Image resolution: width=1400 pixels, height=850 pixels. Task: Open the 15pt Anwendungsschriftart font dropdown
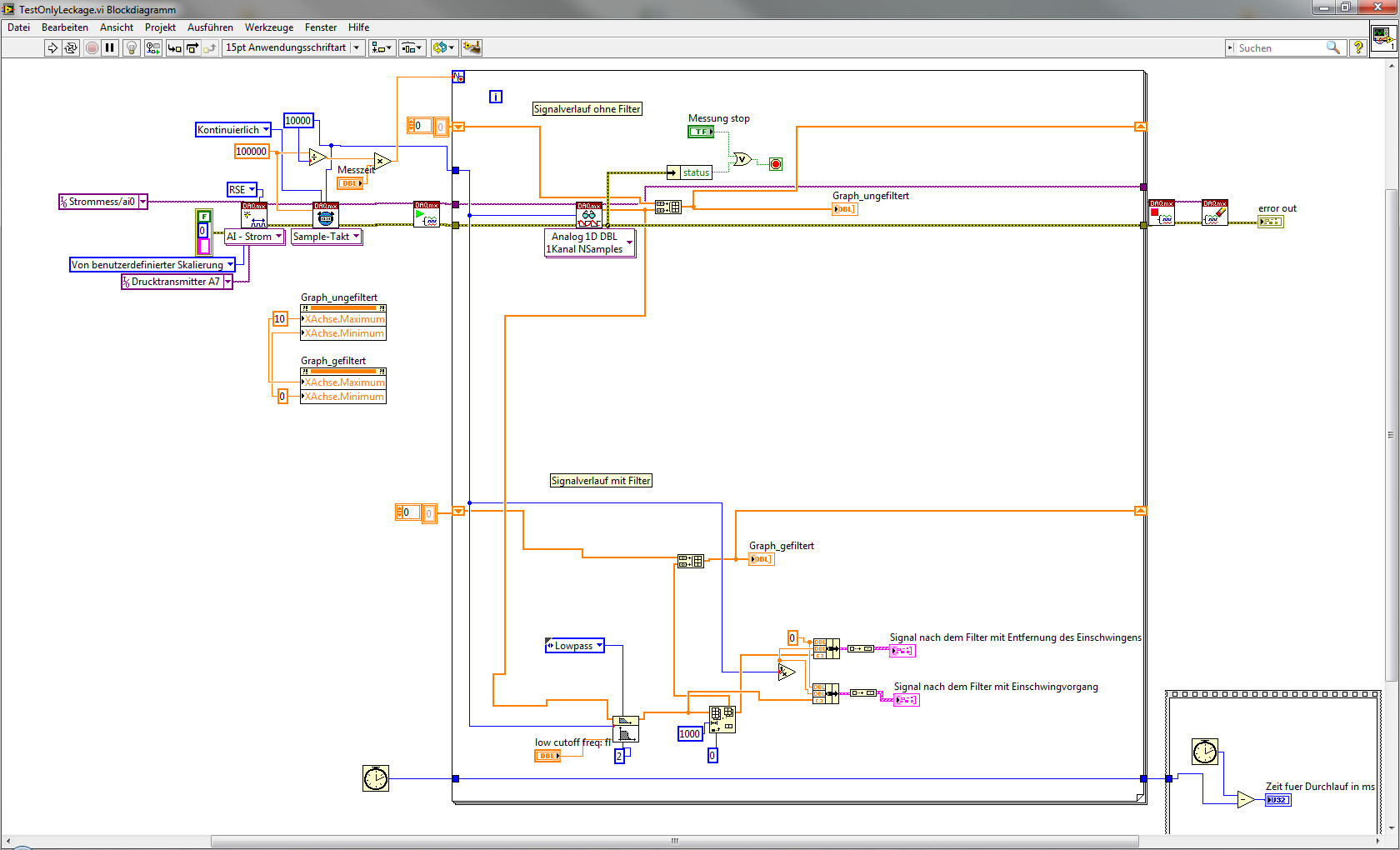pos(292,48)
